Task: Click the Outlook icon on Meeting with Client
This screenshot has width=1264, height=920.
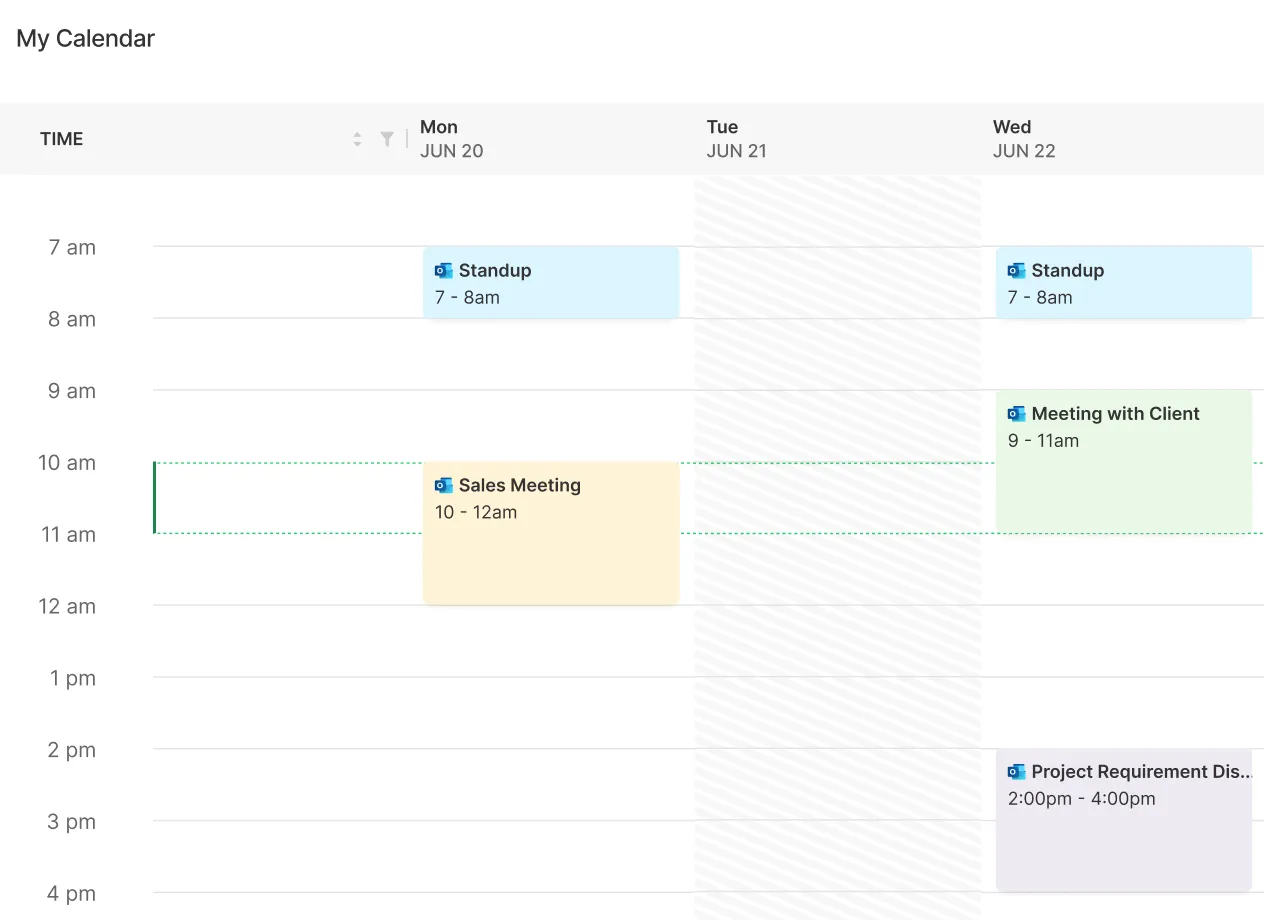Action: click(1016, 413)
